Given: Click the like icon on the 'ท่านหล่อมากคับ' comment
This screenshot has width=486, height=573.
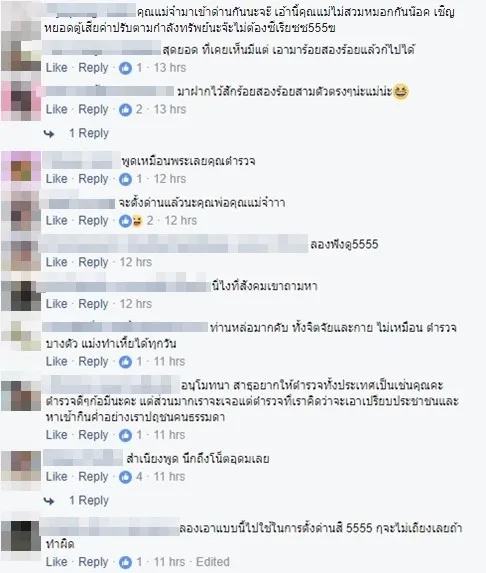Looking at the screenshot, I should (x=125, y=362).
